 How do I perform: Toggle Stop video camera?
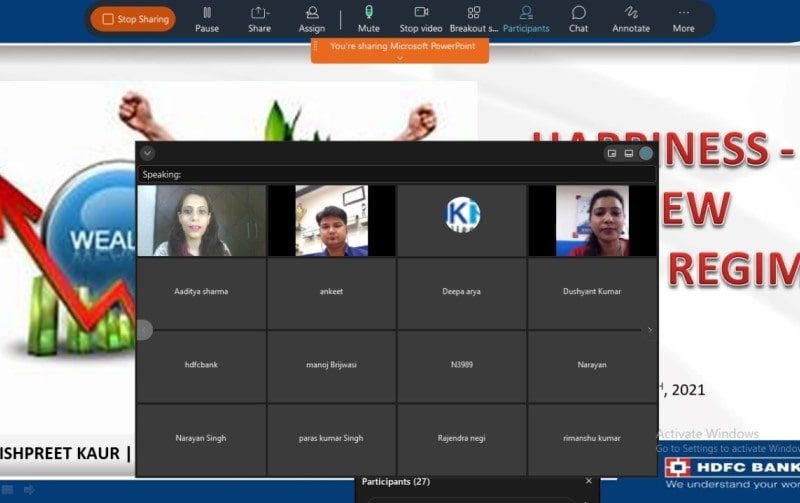[421, 18]
